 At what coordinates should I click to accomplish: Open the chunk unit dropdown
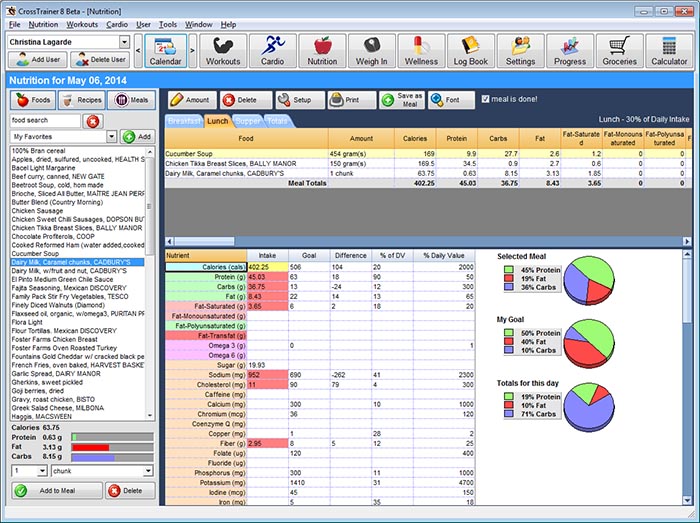point(148,471)
